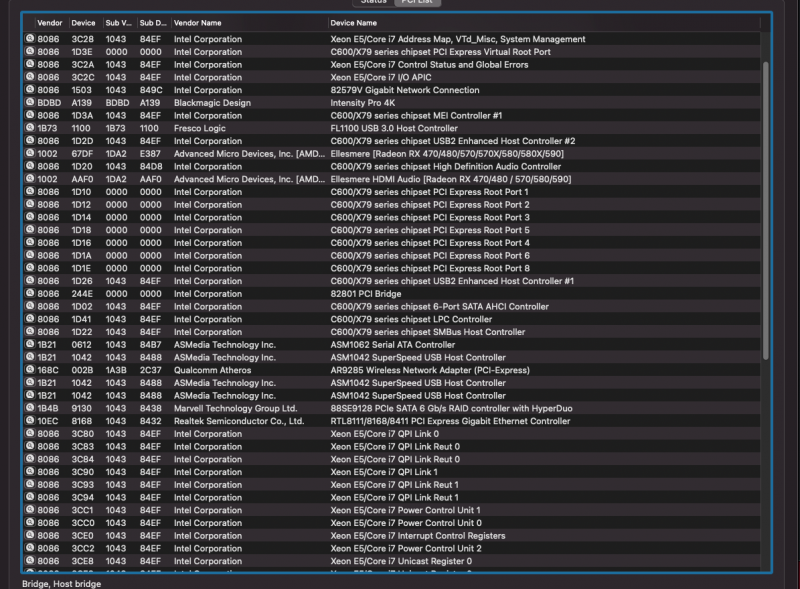
Task: Select the PCI Express Root Port 2 row text
Action: [430, 205]
